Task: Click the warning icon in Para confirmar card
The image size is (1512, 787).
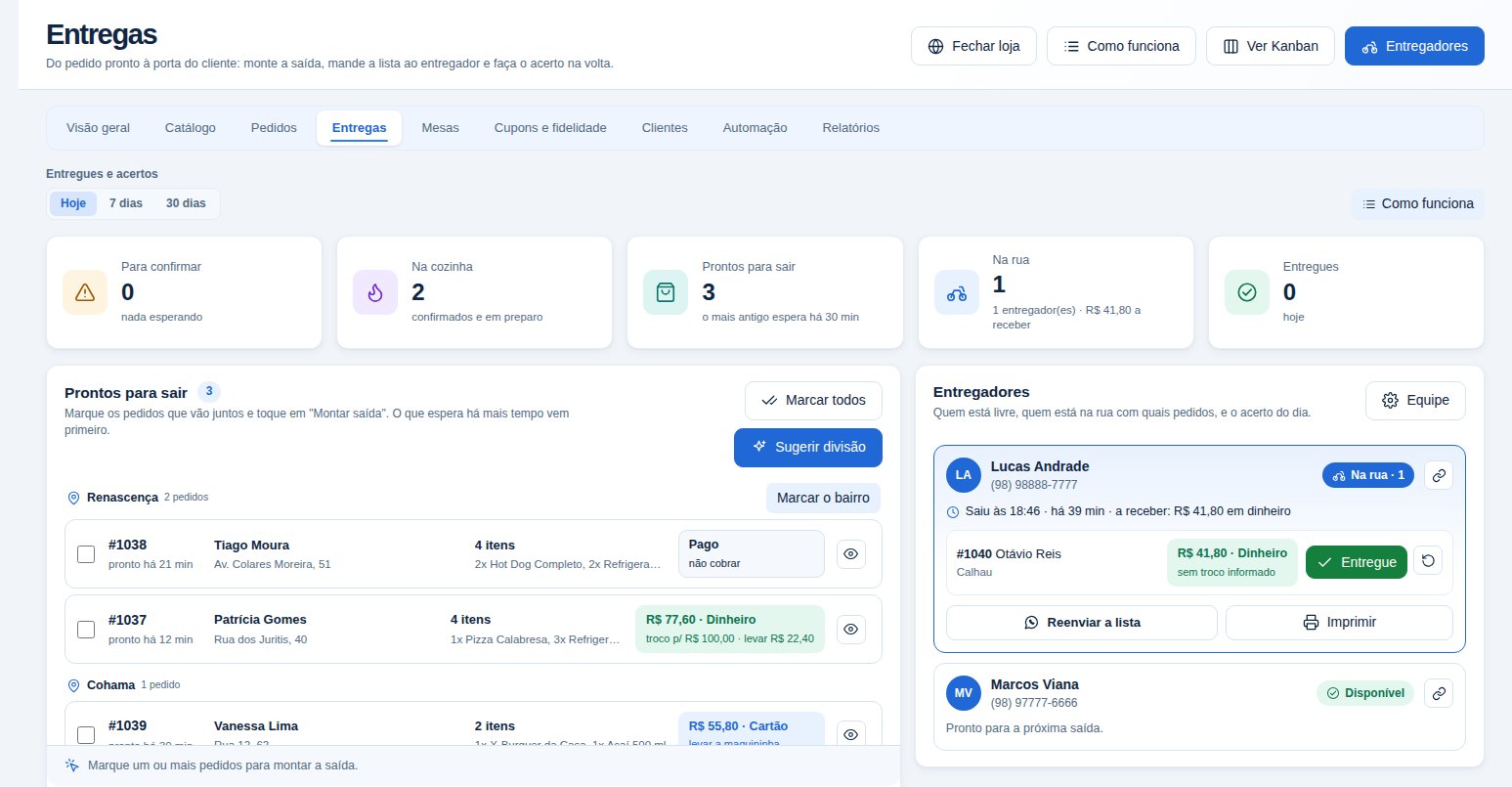Action: (x=85, y=292)
